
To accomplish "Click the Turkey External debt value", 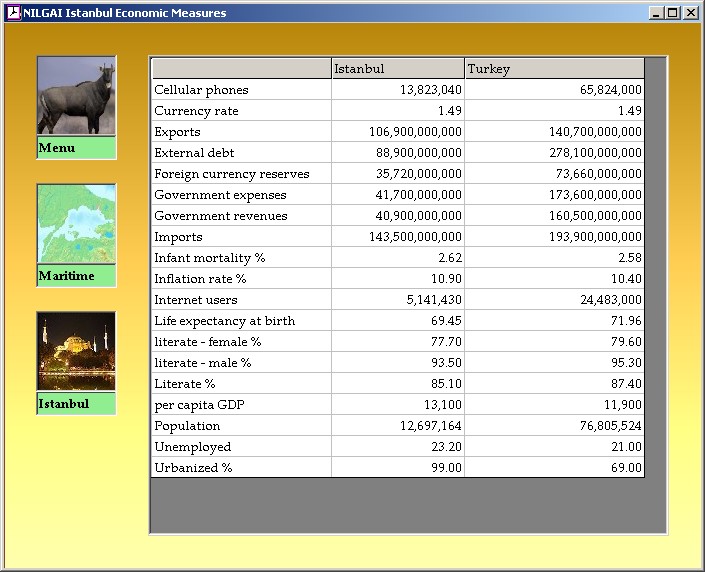I will (x=554, y=153).
